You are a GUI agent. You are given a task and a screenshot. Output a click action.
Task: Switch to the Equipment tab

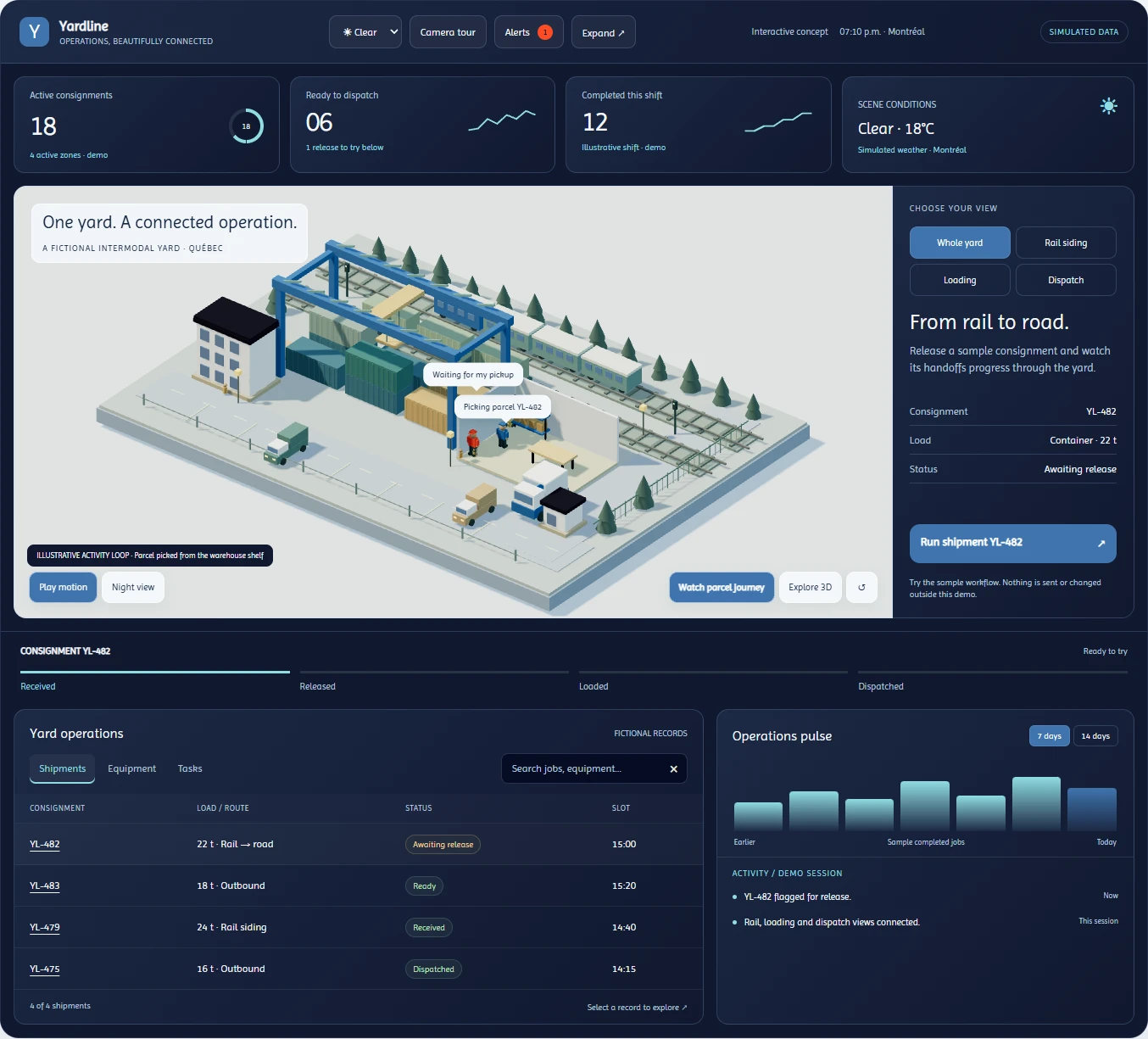[x=131, y=768]
